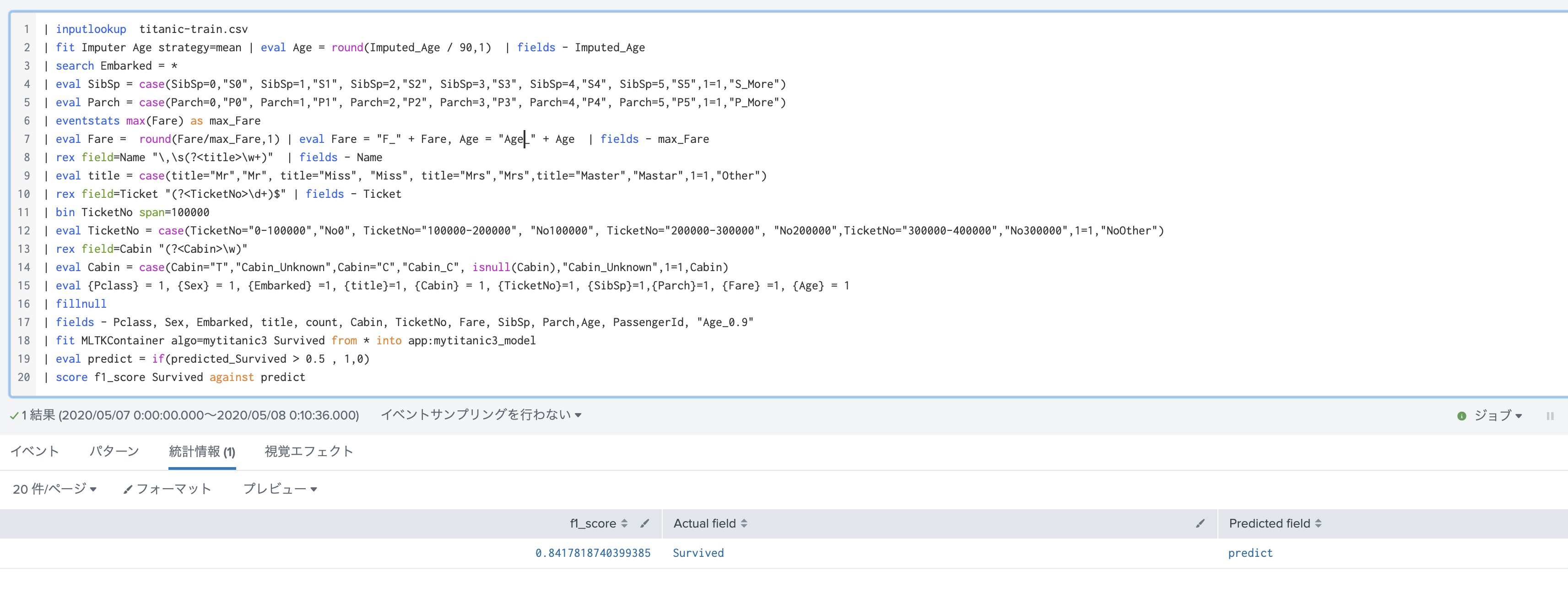Switch to the パターン tab
This screenshot has height=599, width=1568.
(114, 452)
